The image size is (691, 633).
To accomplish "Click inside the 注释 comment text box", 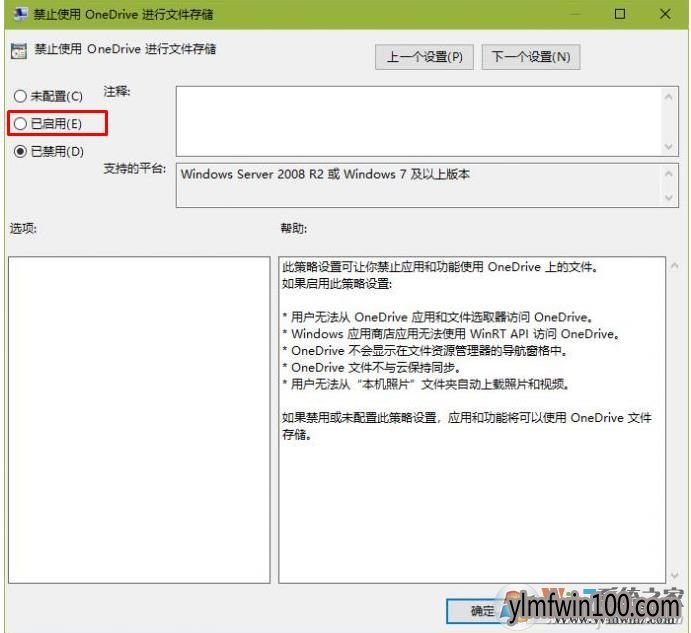I will click(419, 121).
